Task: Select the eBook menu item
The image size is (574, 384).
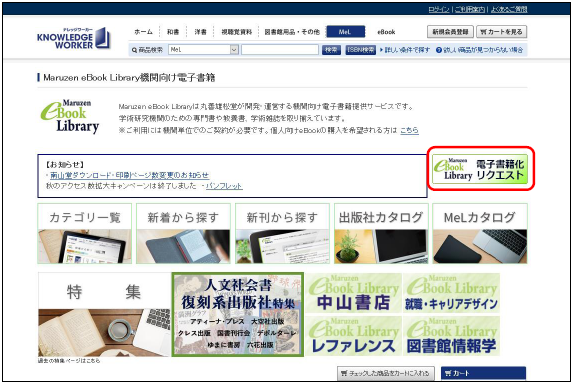Action: tap(386, 32)
